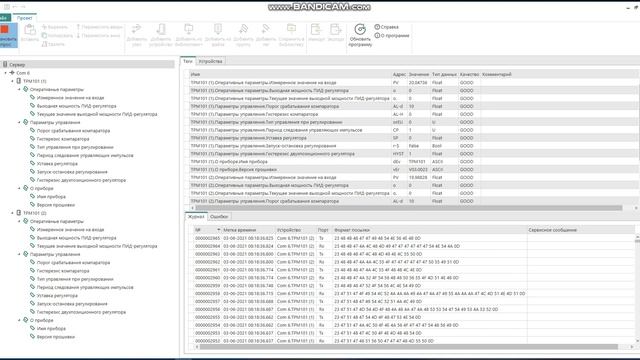This screenshot has height=360, width=640.
Task: Collapse О приборе under TPM101 (2)
Action: click(19, 320)
